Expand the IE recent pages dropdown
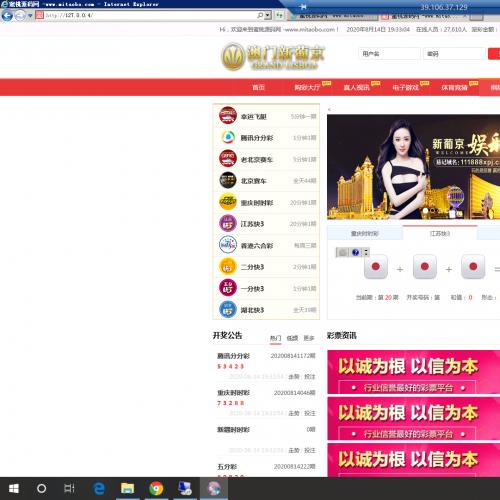The image size is (500, 500). (30, 15)
